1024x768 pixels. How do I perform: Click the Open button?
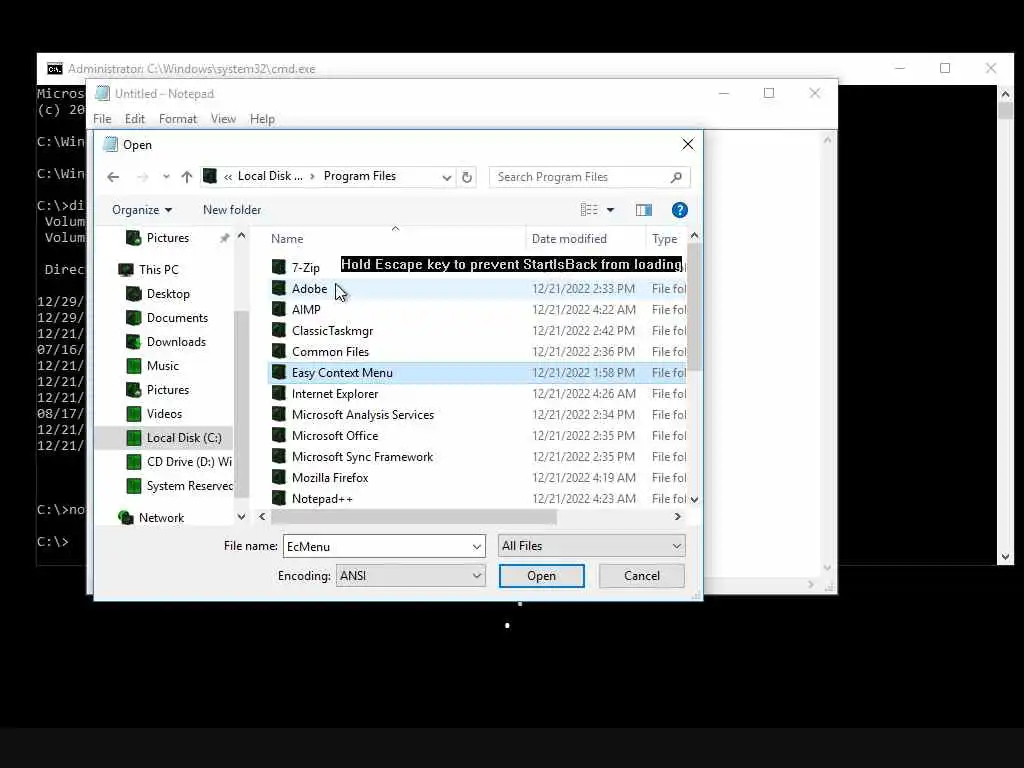(541, 576)
